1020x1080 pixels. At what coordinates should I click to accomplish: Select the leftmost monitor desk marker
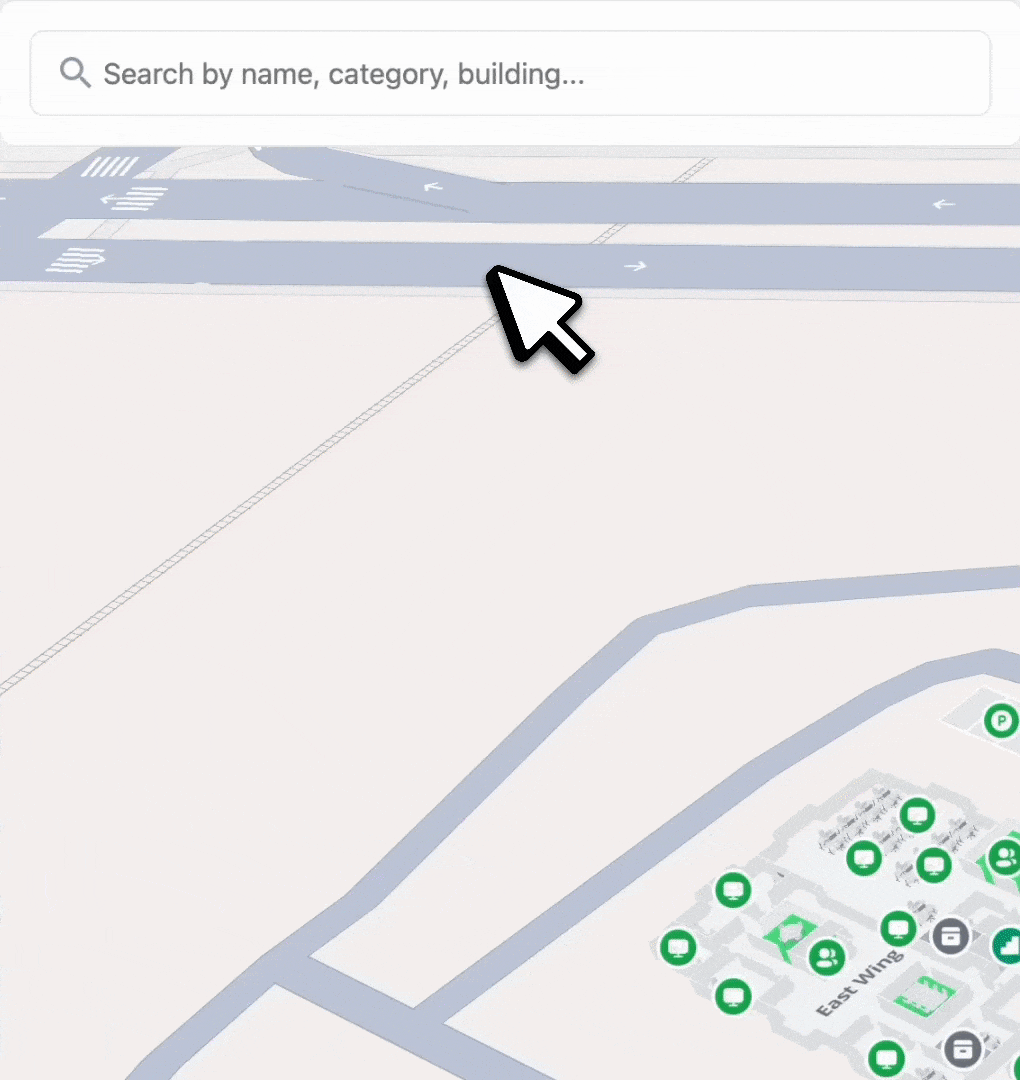point(679,946)
